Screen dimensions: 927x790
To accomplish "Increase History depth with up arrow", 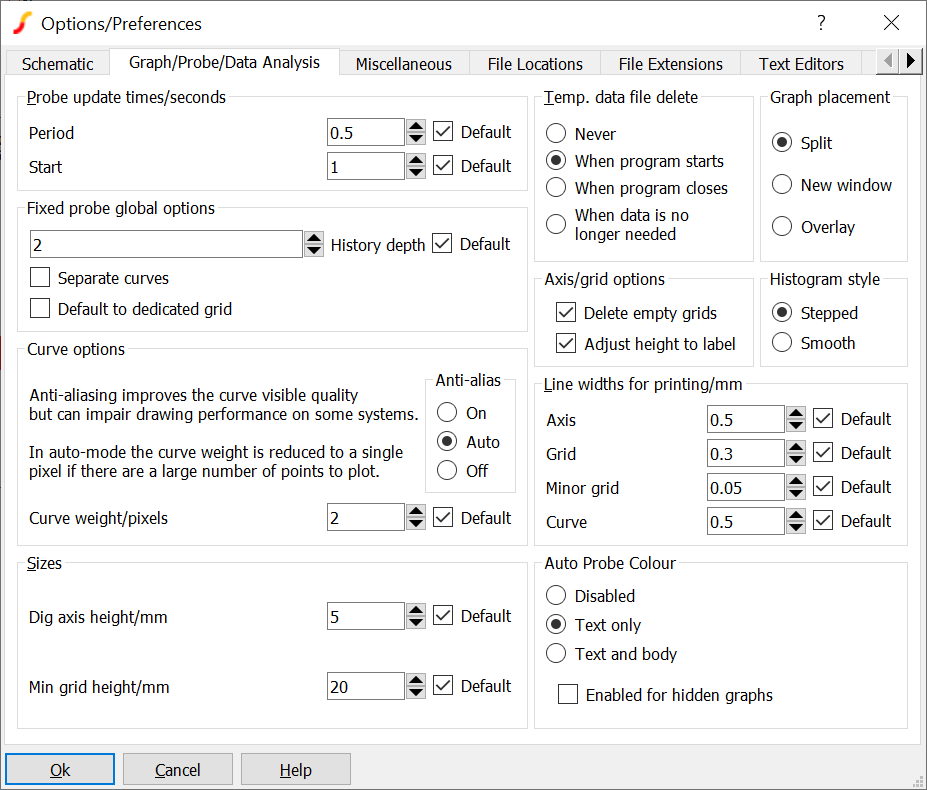I will [x=314, y=238].
